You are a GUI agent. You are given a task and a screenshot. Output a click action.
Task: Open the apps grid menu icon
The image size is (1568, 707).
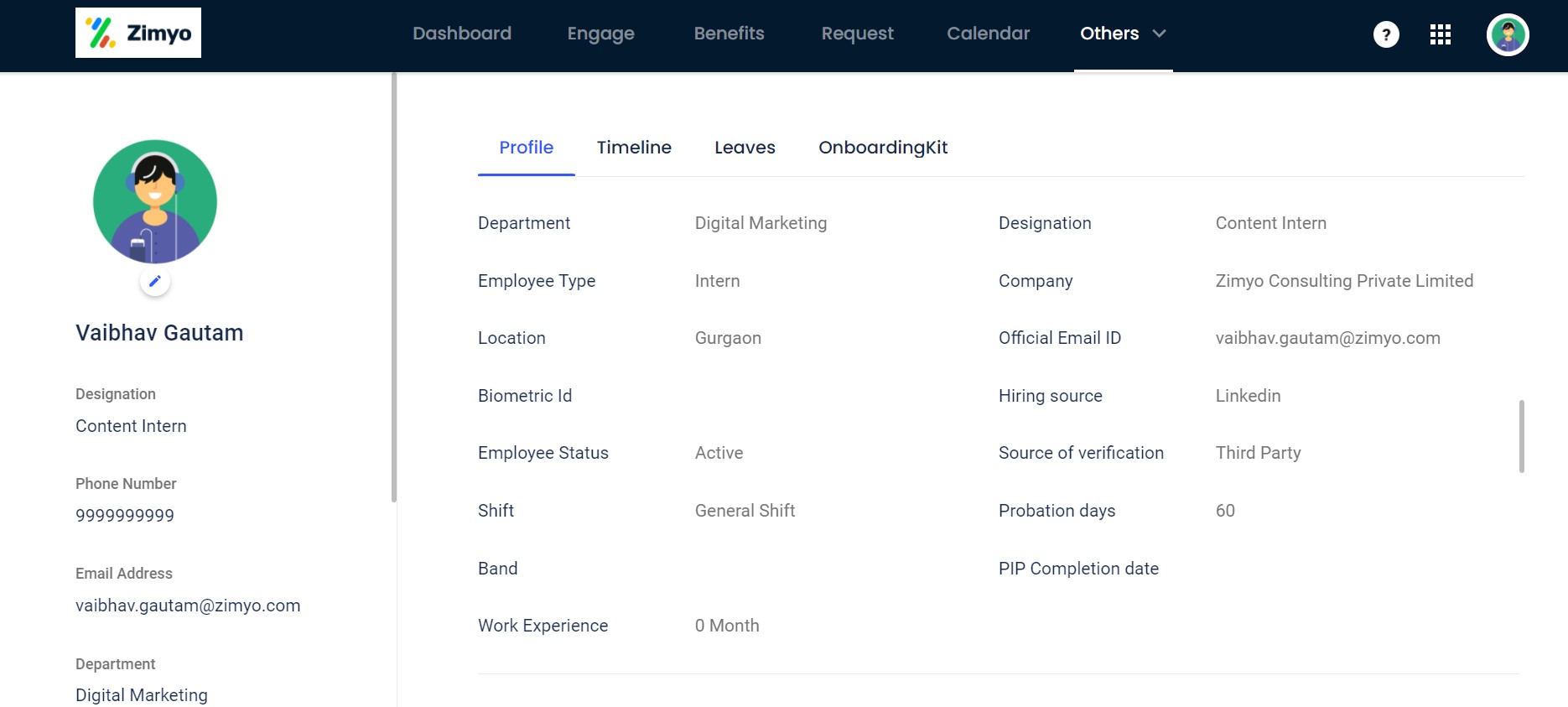(1441, 34)
